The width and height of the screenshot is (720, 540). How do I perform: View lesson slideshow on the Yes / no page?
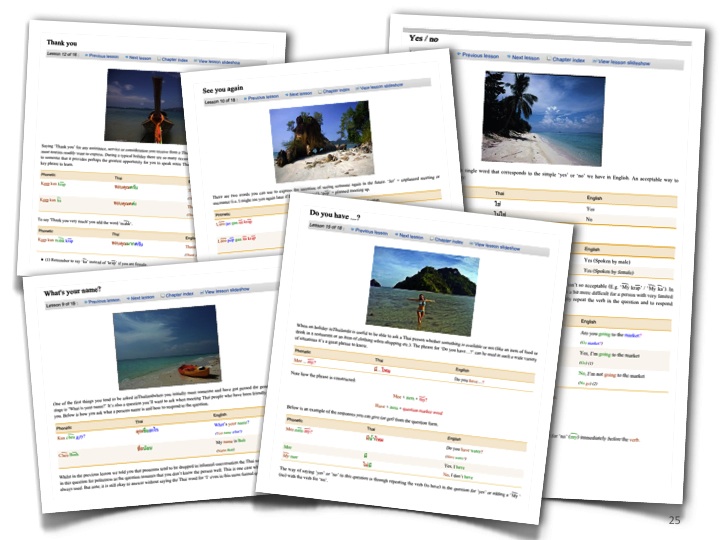pyautogui.click(x=624, y=62)
